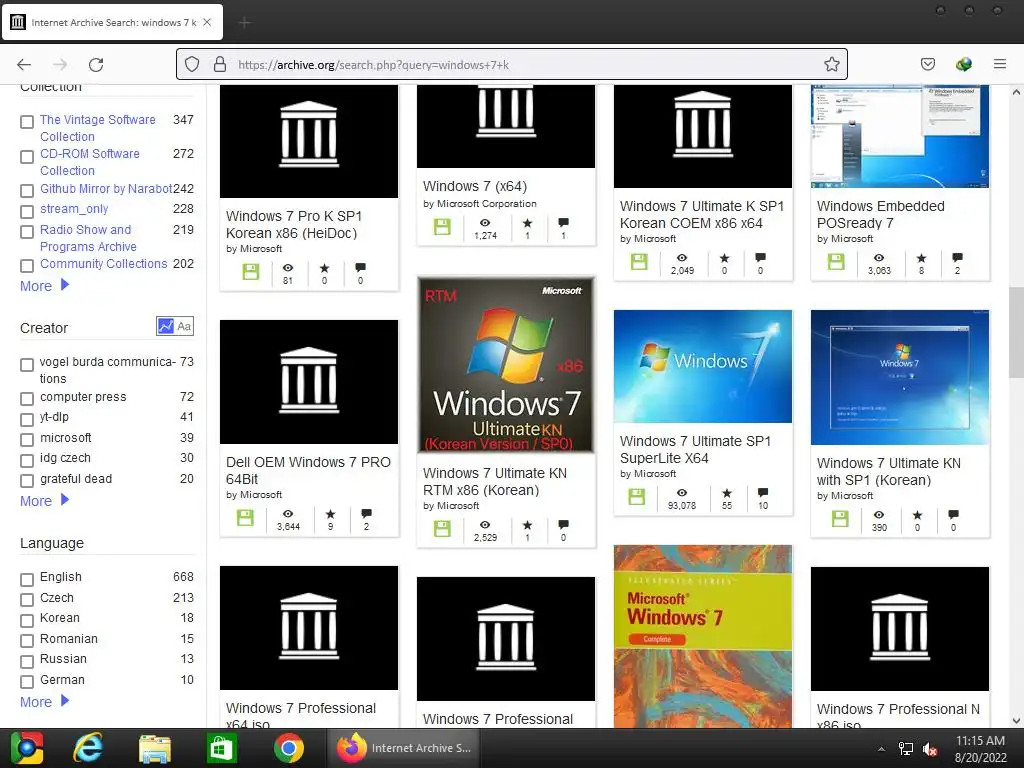Tick the Github Mirror by Narabot checkbox

click(27, 191)
